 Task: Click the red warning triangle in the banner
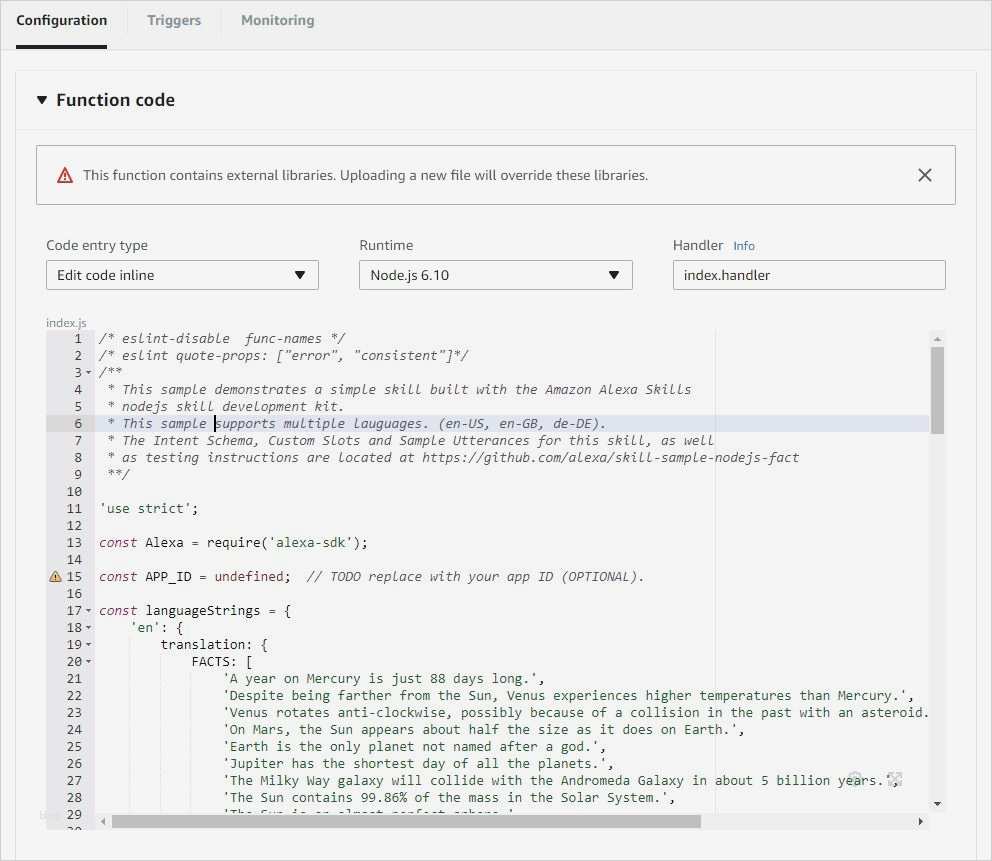65,175
